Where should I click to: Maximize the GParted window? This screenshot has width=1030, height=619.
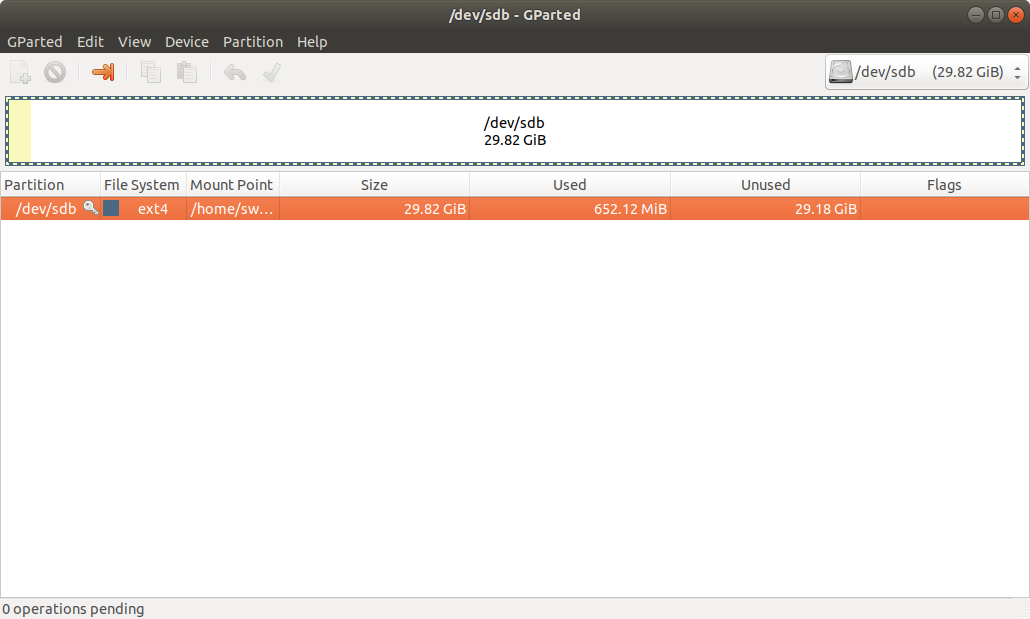click(x=996, y=14)
